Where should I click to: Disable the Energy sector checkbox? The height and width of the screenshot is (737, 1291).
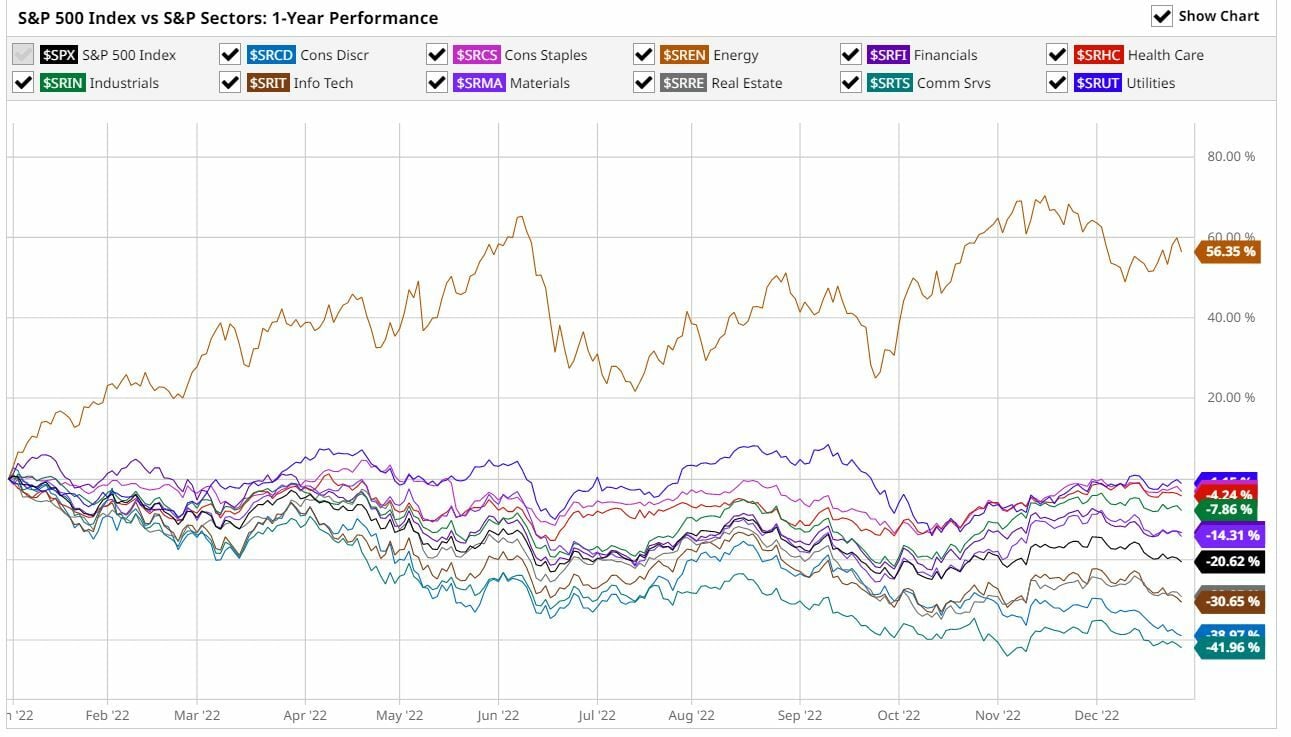click(x=644, y=55)
